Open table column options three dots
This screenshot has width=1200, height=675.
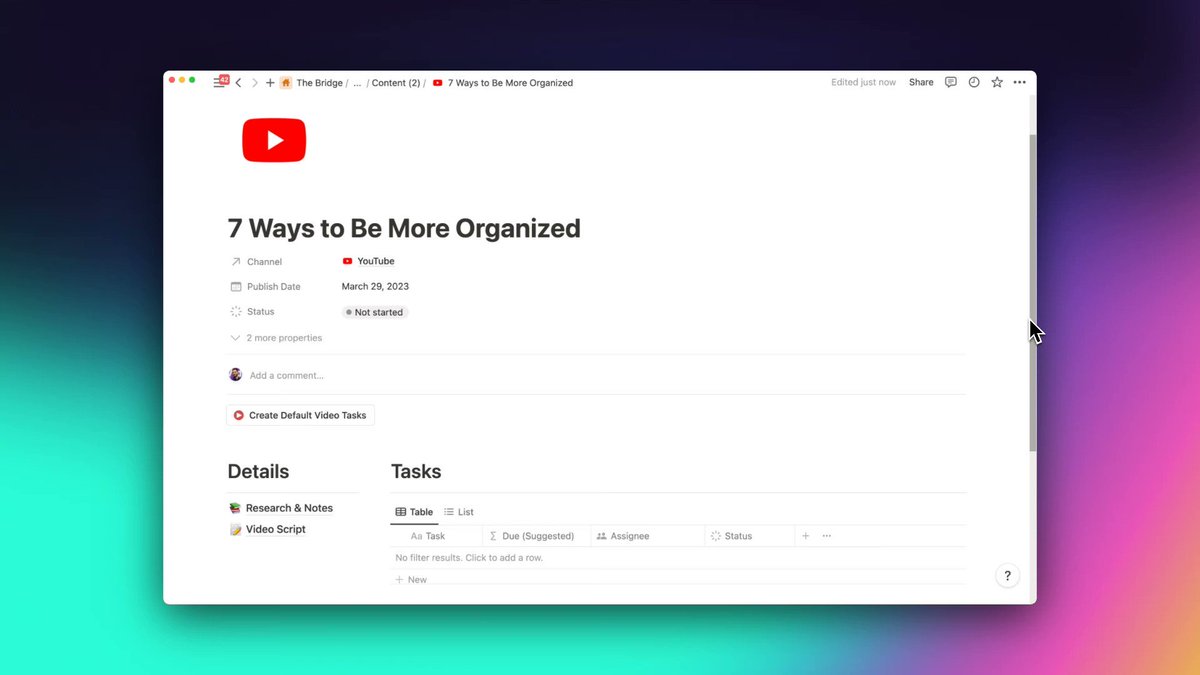[826, 536]
